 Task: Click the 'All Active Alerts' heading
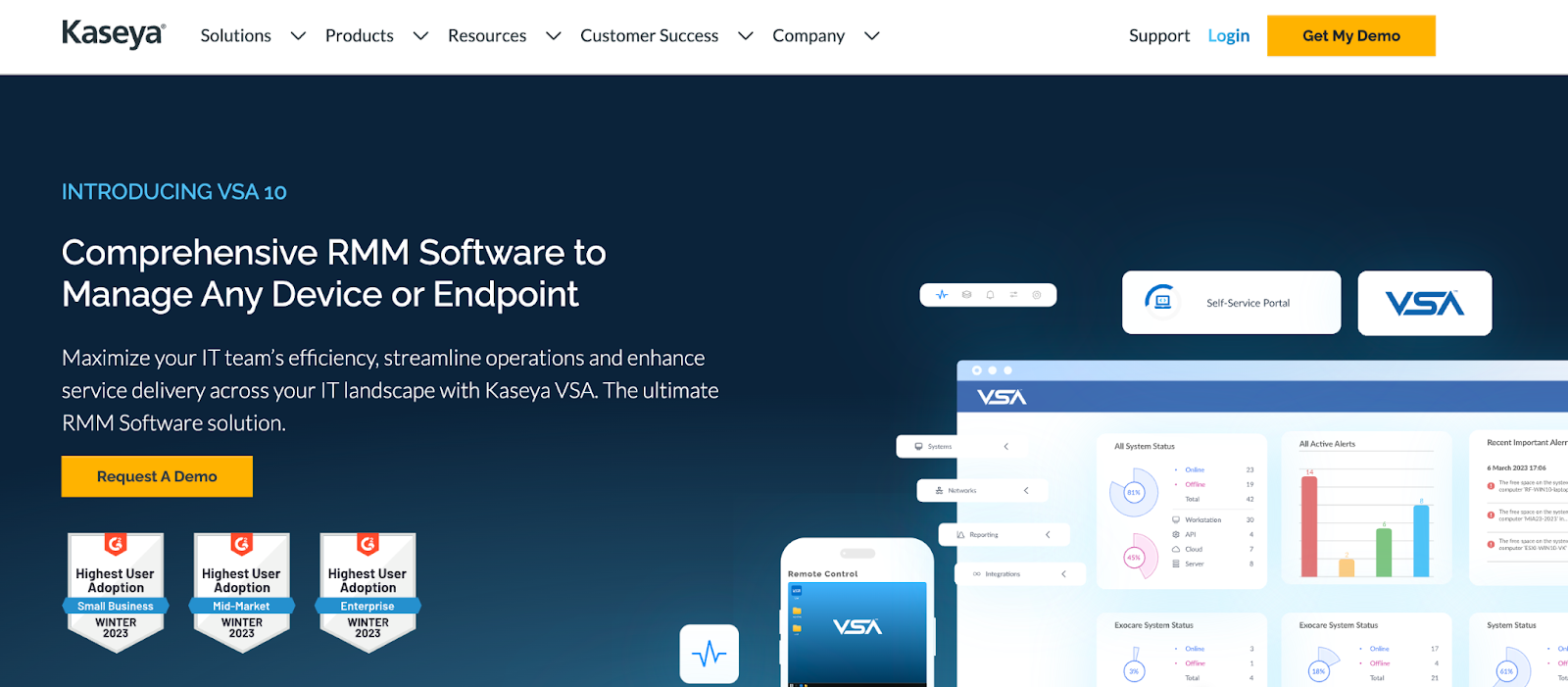point(1327,444)
